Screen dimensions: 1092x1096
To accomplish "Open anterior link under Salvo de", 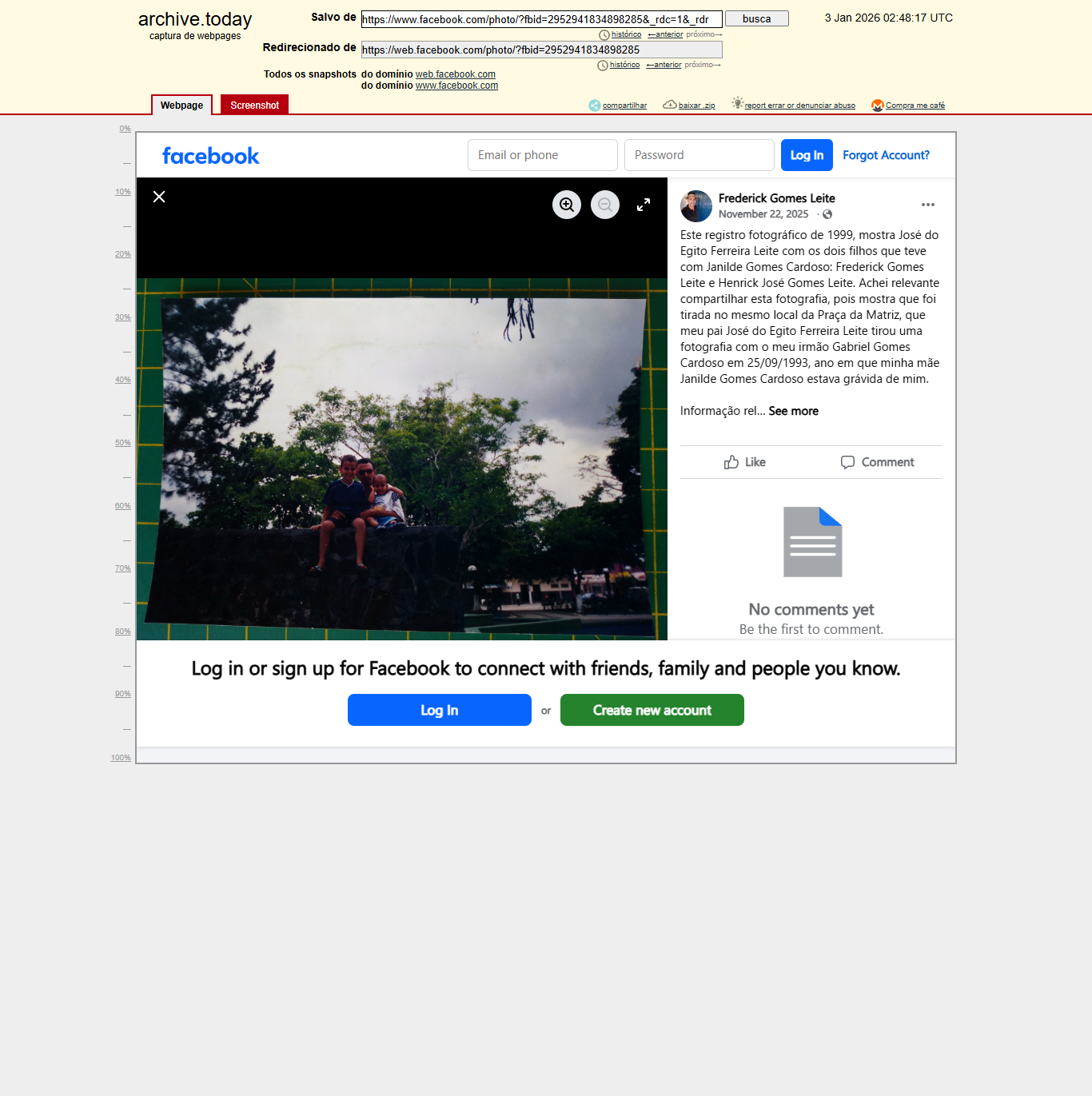I will 665,34.
